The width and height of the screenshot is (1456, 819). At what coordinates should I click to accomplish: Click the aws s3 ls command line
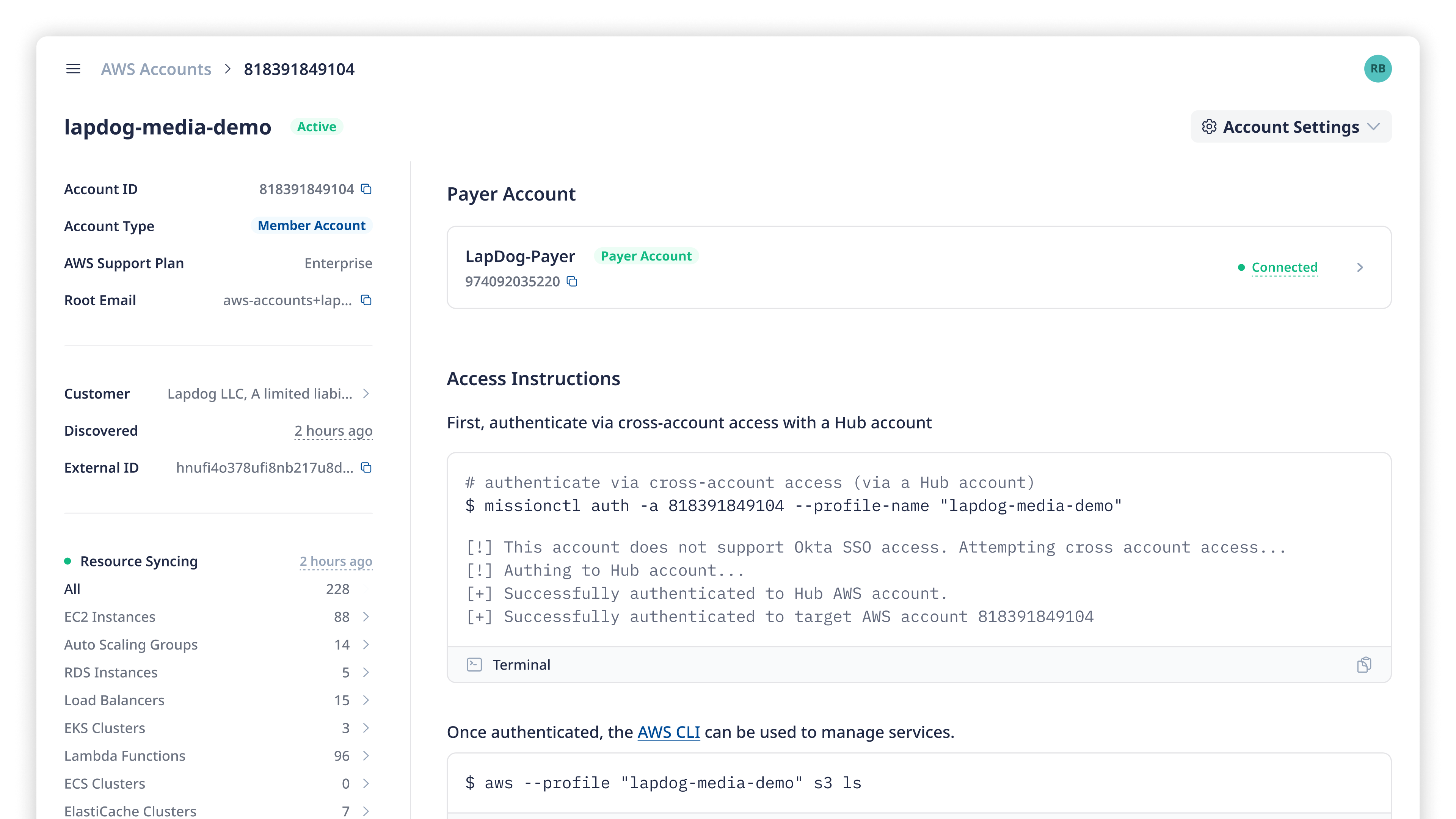pos(663,783)
